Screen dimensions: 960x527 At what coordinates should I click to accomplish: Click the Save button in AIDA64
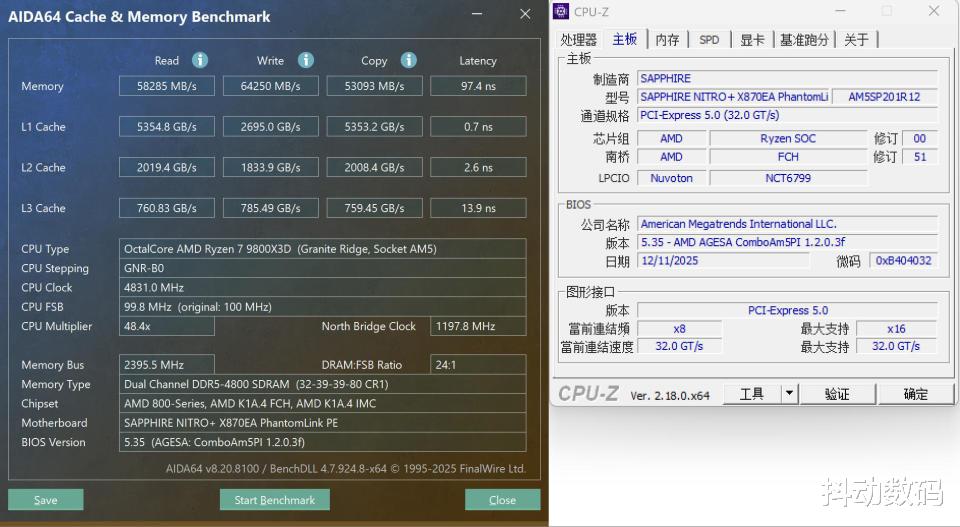pos(46,499)
